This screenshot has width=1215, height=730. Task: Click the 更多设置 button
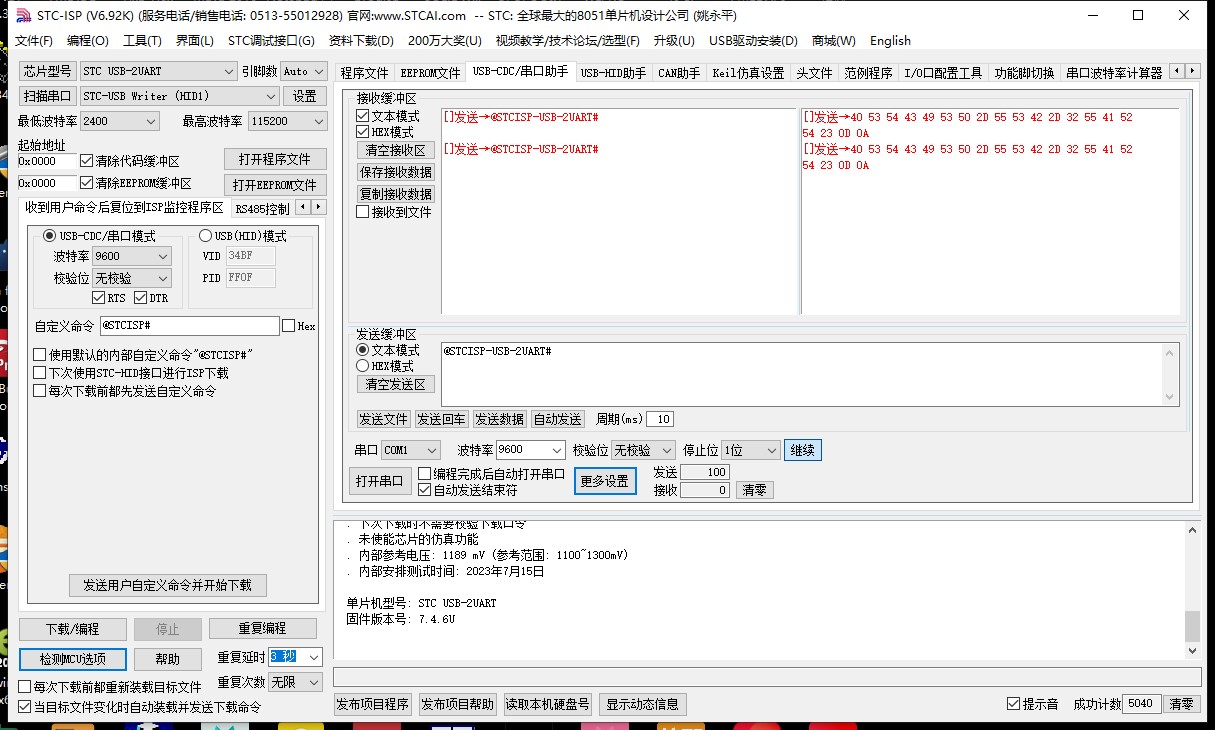(x=605, y=481)
